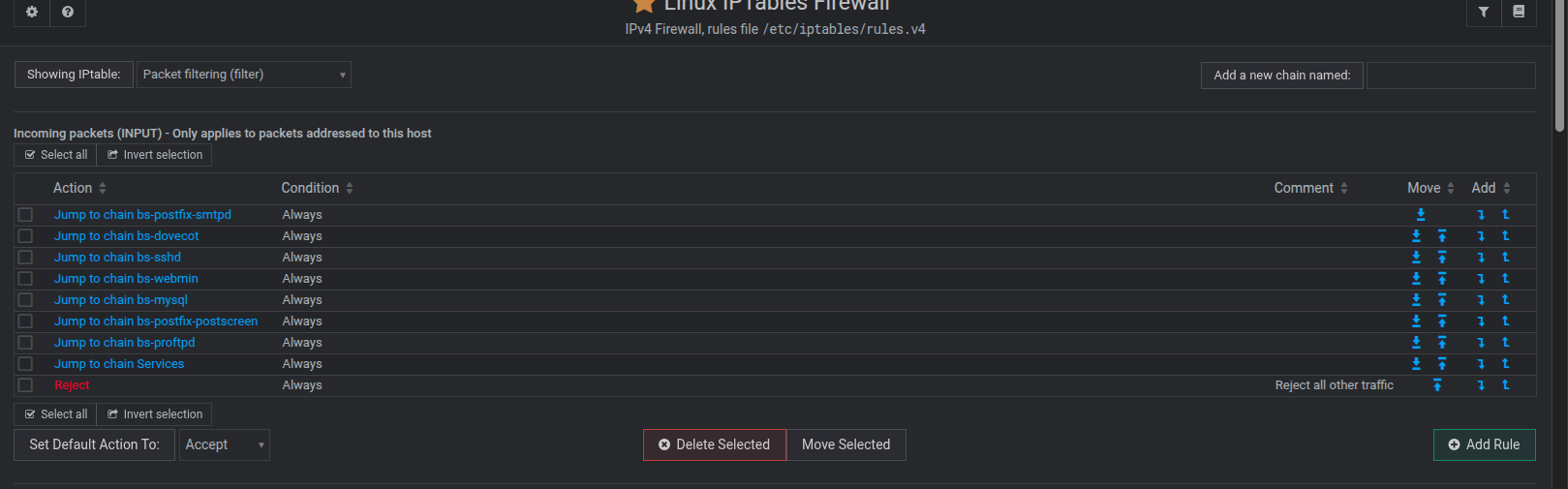
Task: Open the help question mark icon
Action: point(68,12)
